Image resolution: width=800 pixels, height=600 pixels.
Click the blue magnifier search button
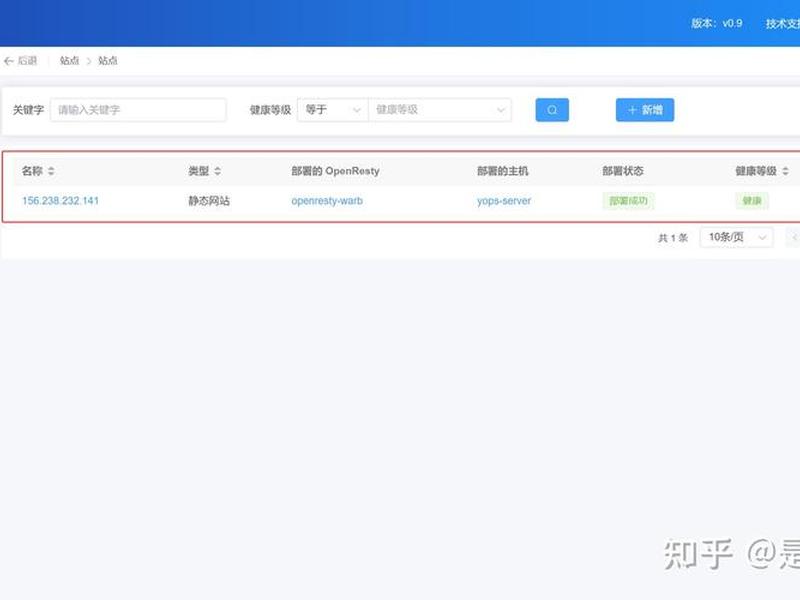(552, 110)
